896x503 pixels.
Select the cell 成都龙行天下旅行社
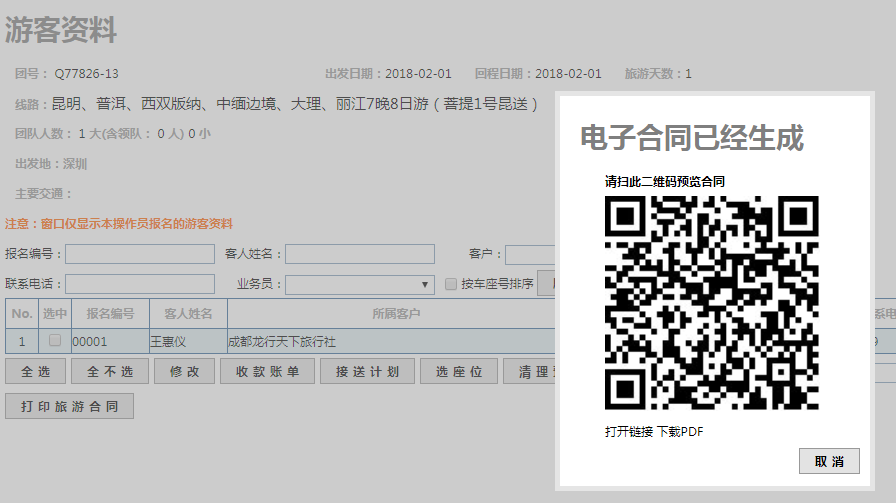click(x=391, y=342)
